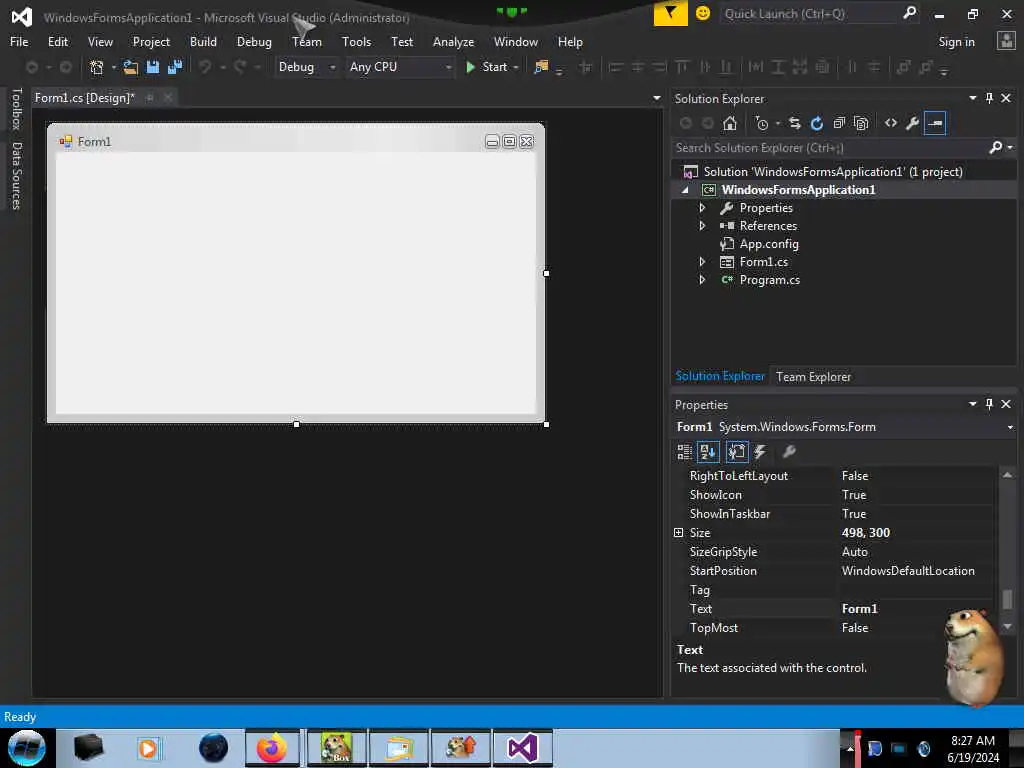Open the Properties window options dropdown
The width and height of the screenshot is (1024, 768).
pos(972,404)
